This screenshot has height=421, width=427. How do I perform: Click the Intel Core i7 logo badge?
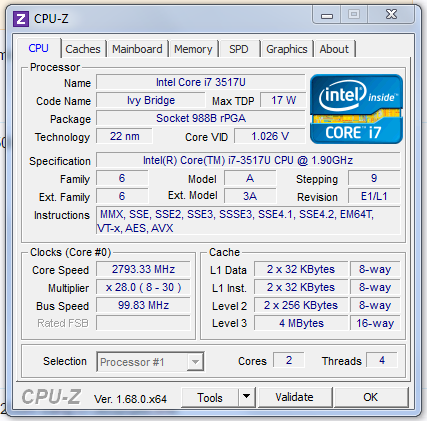pyautogui.click(x=356, y=109)
